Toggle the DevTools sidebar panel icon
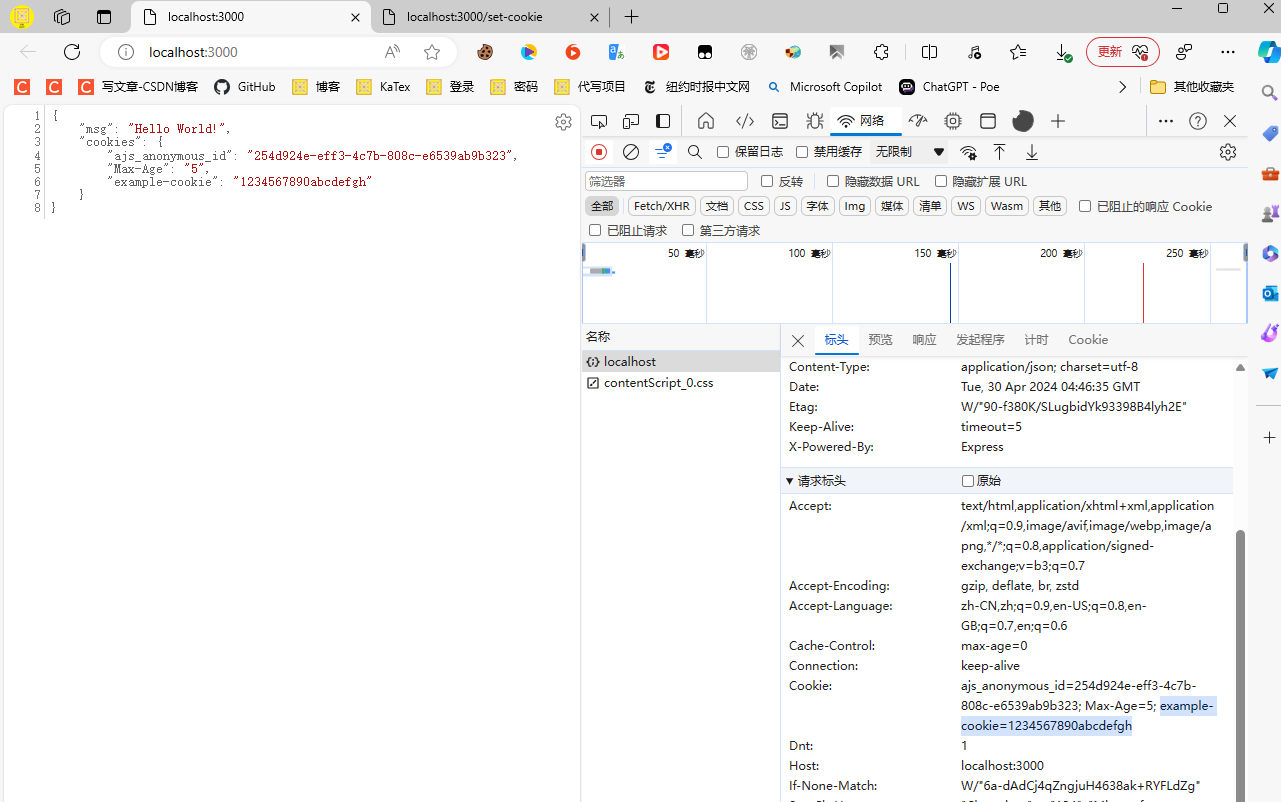 click(x=663, y=121)
